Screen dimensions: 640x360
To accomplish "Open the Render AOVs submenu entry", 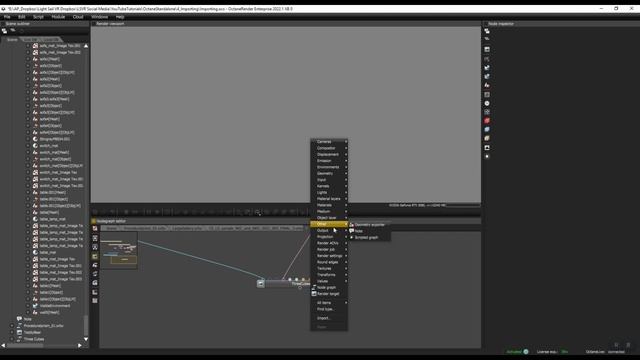I will (329, 243).
